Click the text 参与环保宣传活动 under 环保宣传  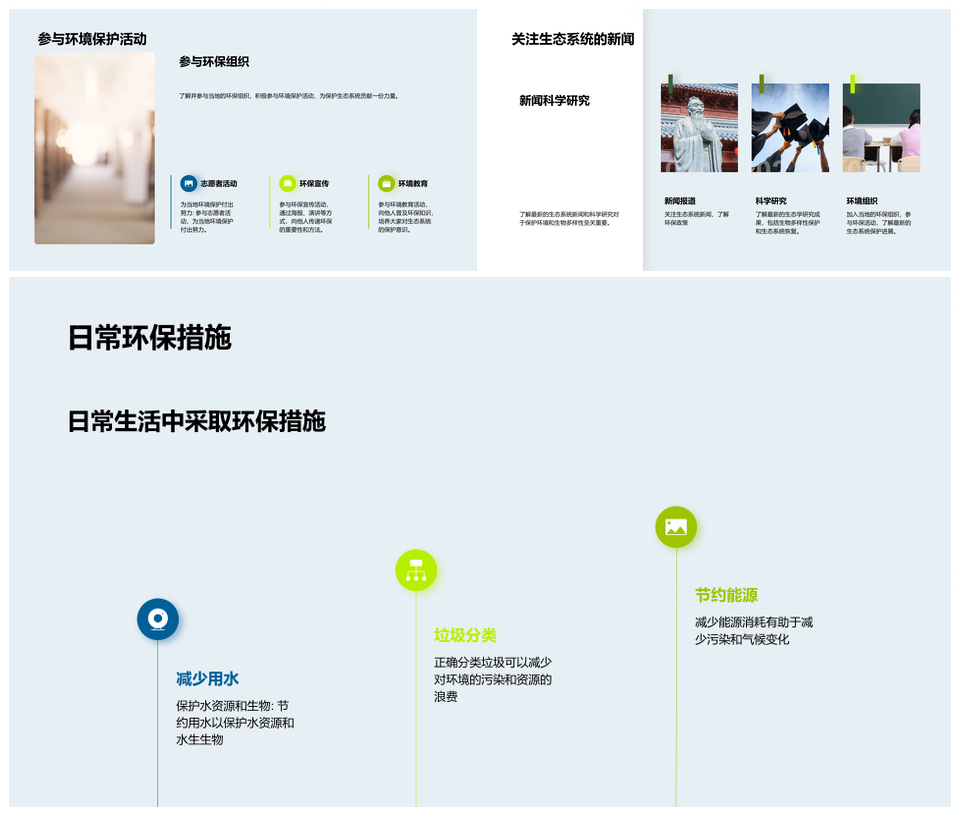point(306,217)
